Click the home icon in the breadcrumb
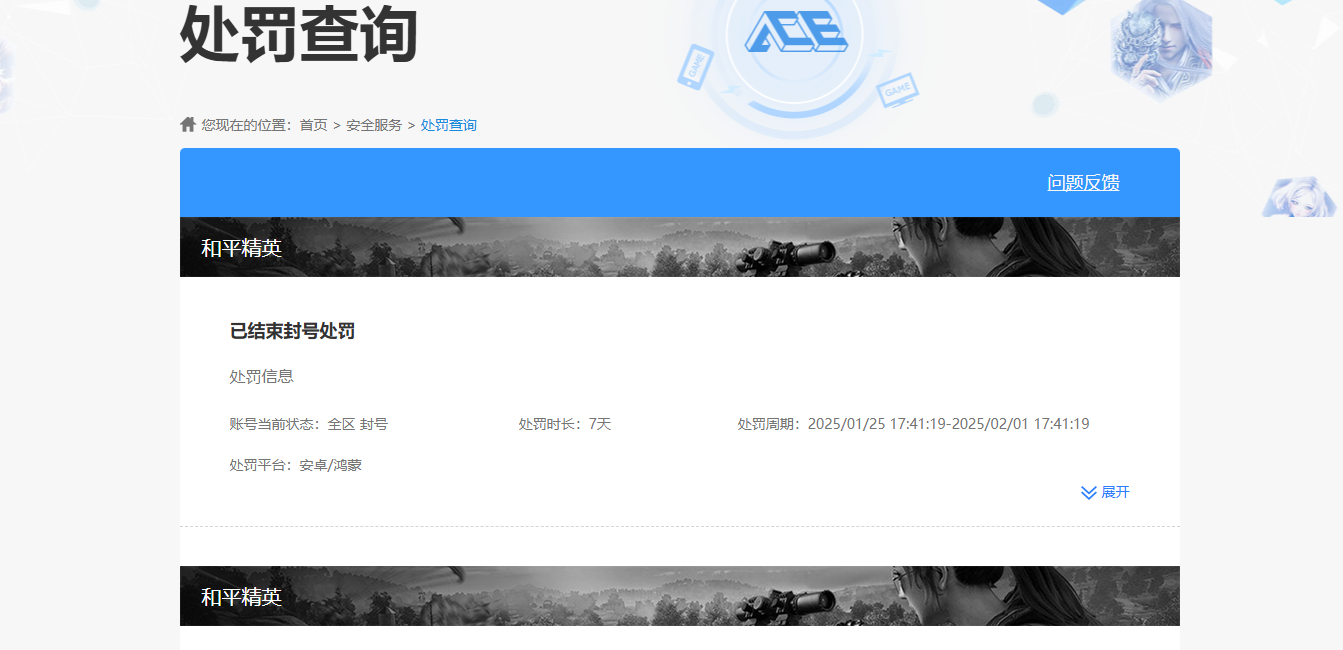The image size is (1343, 650). click(188, 125)
